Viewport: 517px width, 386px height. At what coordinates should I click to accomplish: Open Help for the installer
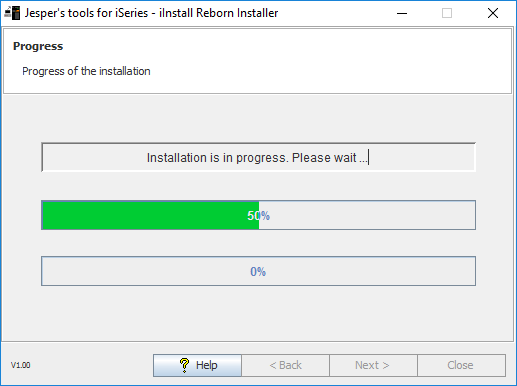click(197, 365)
